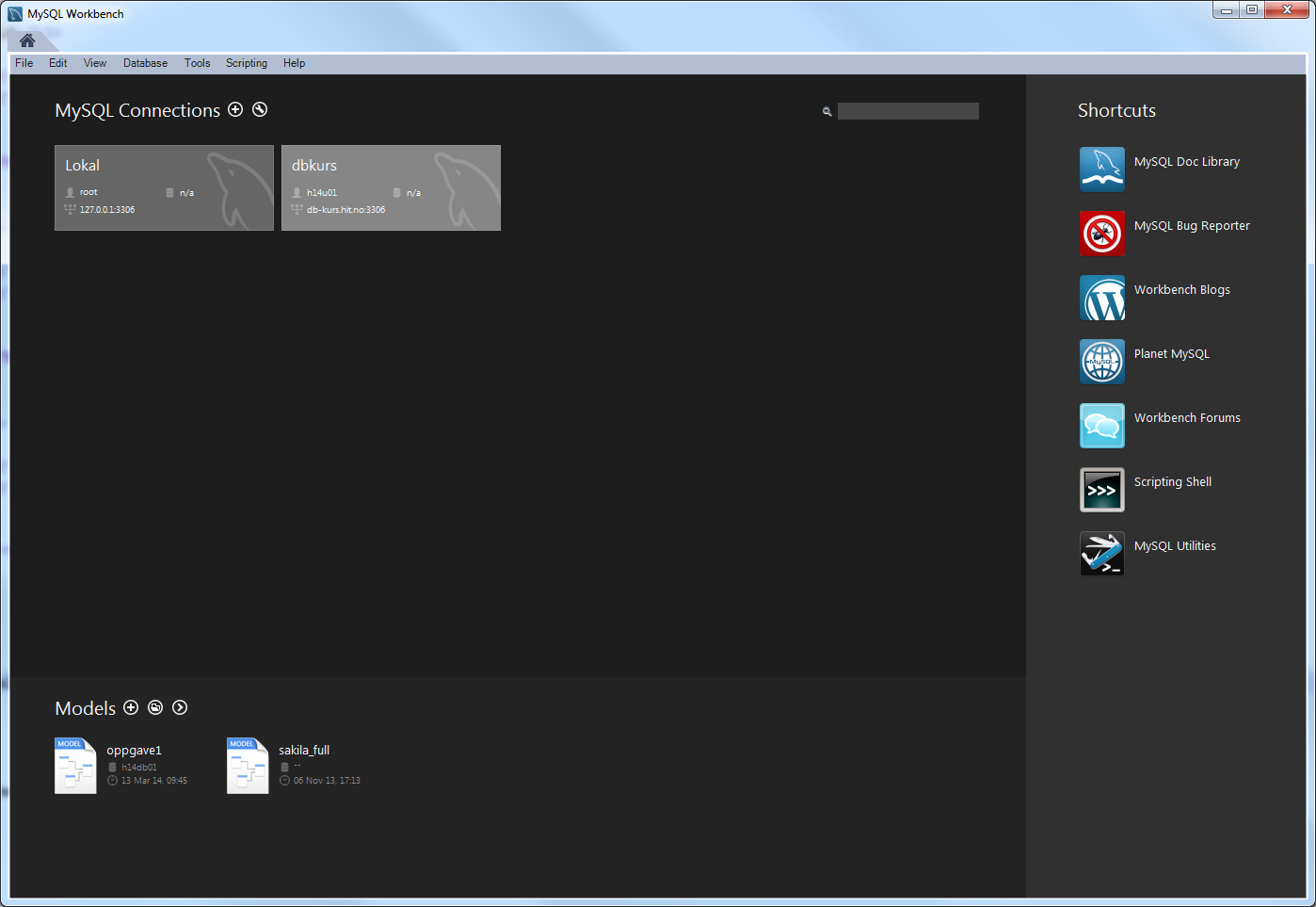Click the Shortcuts heading
This screenshot has height=907, width=1316.
1116,110
